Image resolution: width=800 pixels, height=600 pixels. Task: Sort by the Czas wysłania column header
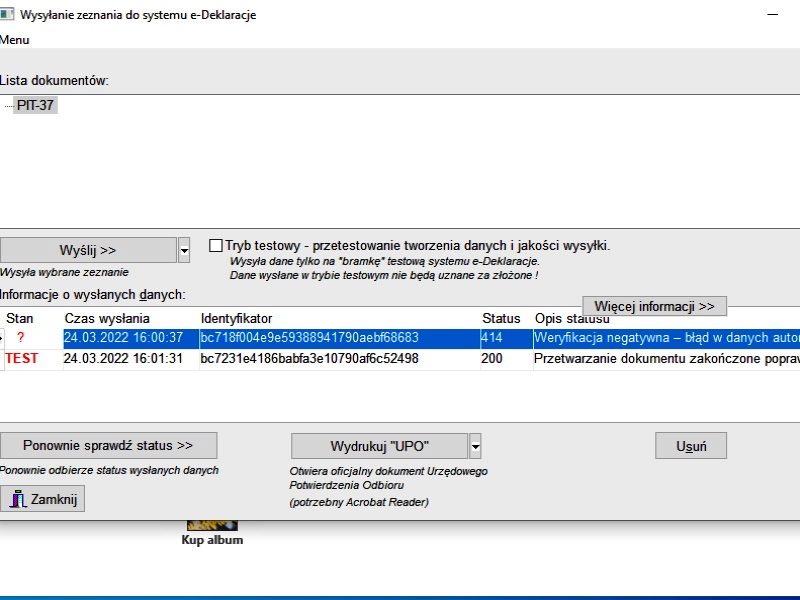click(109, 318)
